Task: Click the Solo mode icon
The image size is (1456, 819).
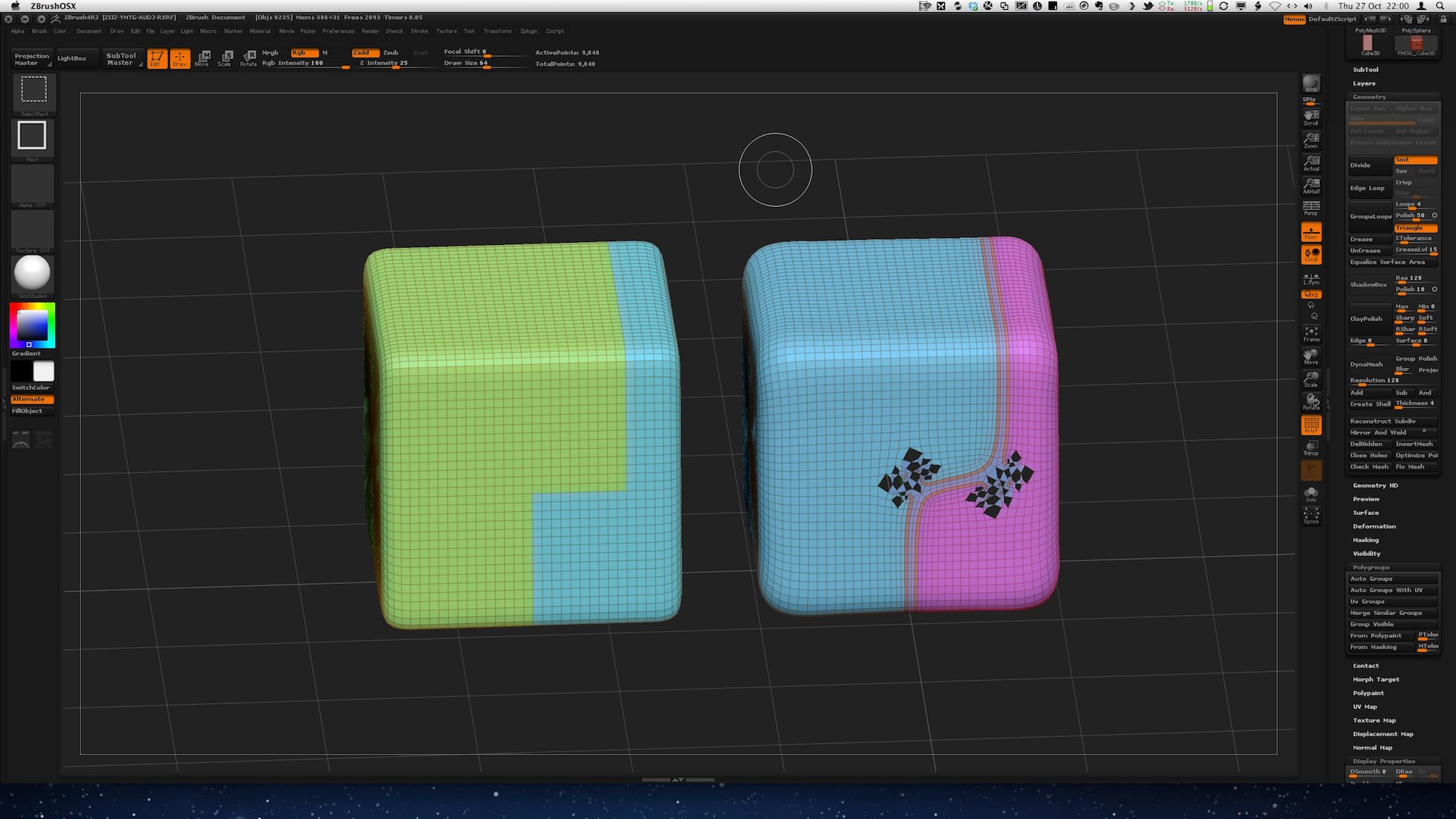Action: coord(1311,494)
